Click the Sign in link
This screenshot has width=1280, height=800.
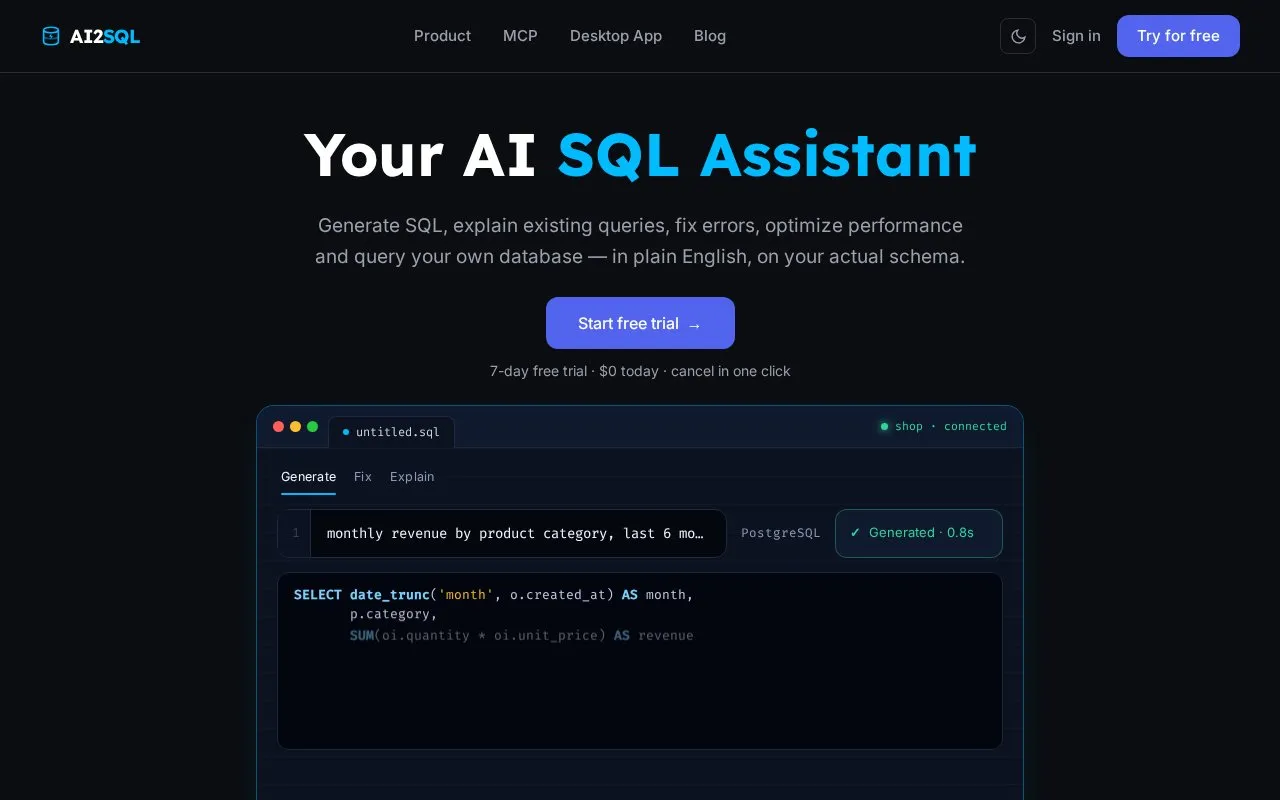pos(1076,36)
